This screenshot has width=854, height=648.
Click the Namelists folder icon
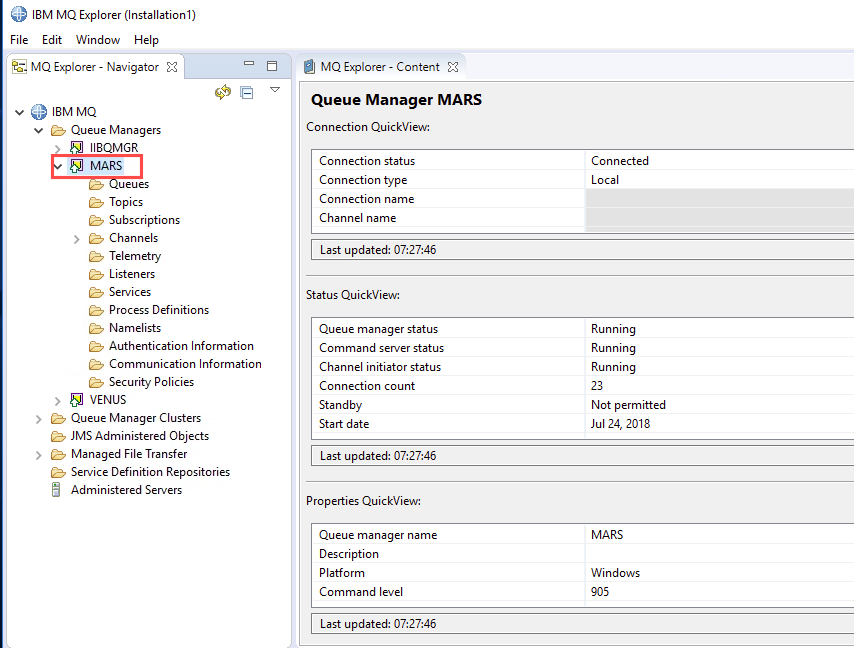click(x=96, y=328)
